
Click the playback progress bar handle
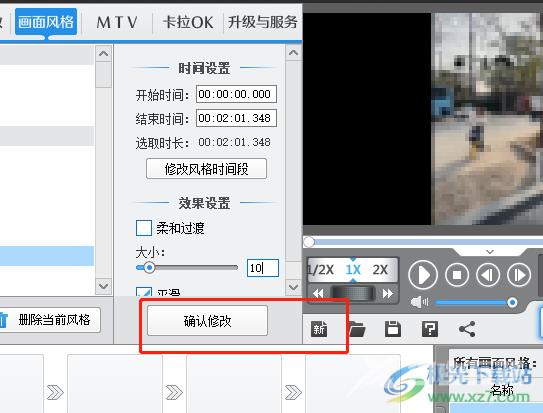point(309,242)
